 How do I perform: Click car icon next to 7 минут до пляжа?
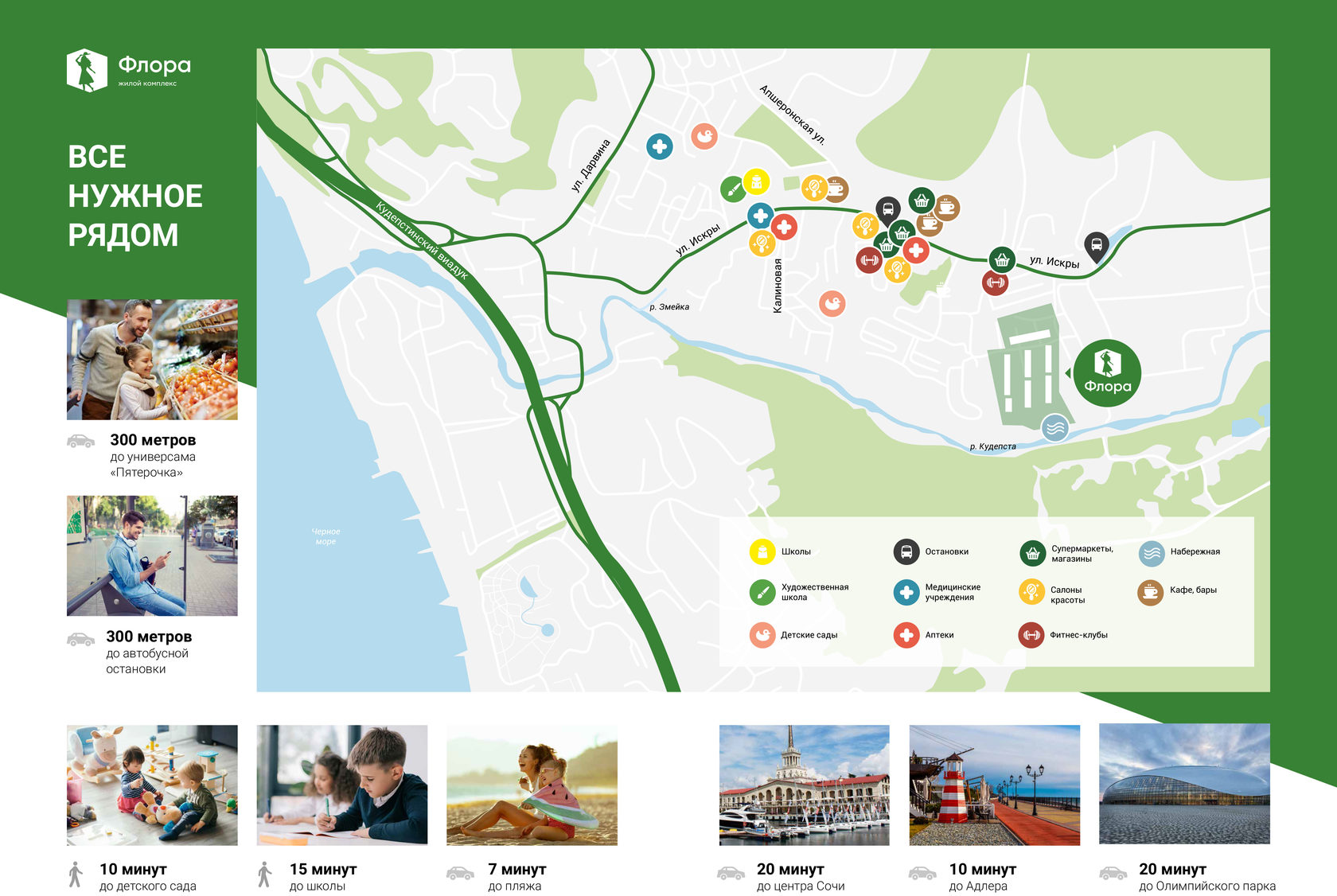click(x=460, y=874)
